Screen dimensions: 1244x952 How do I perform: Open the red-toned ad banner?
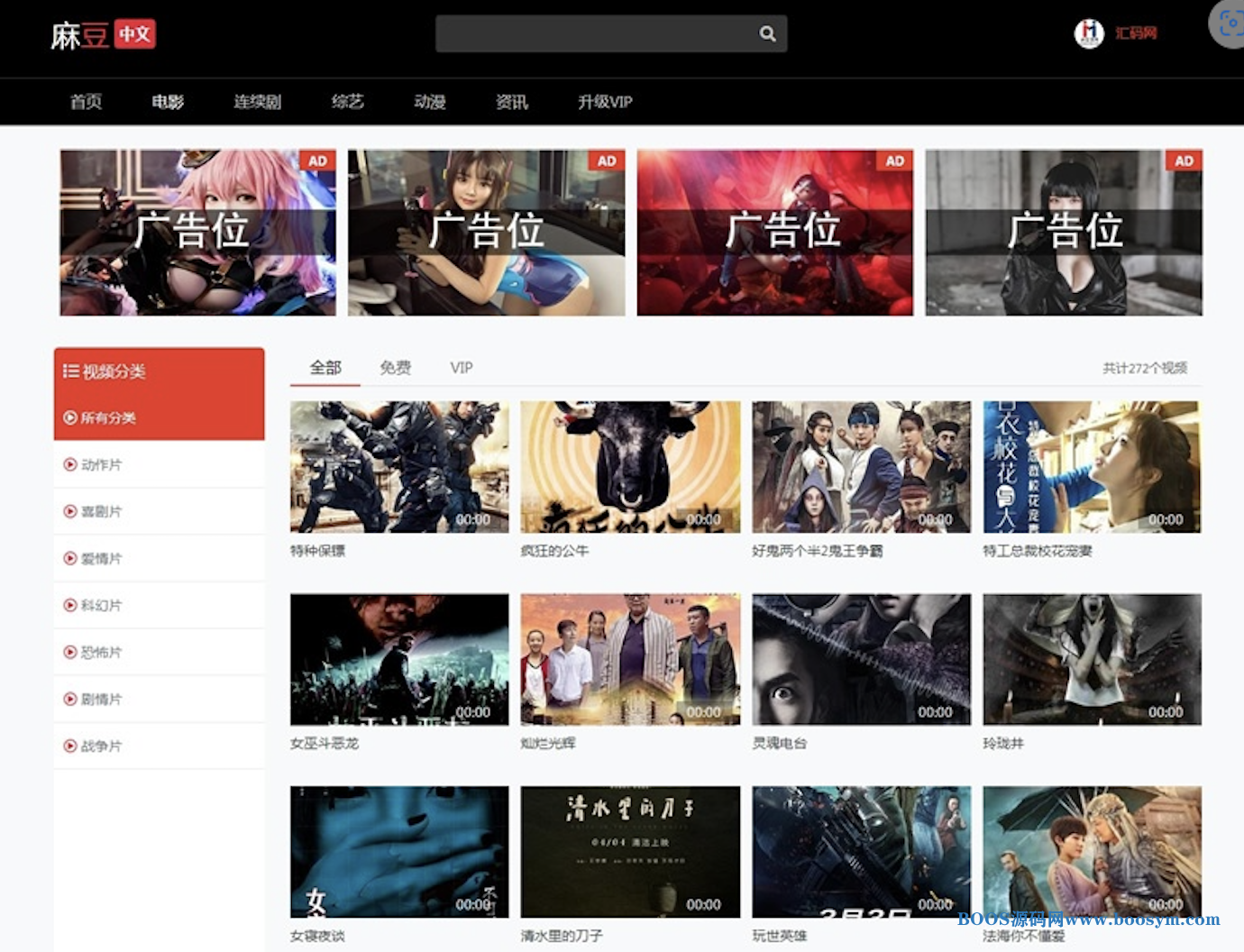coord(775,233)
